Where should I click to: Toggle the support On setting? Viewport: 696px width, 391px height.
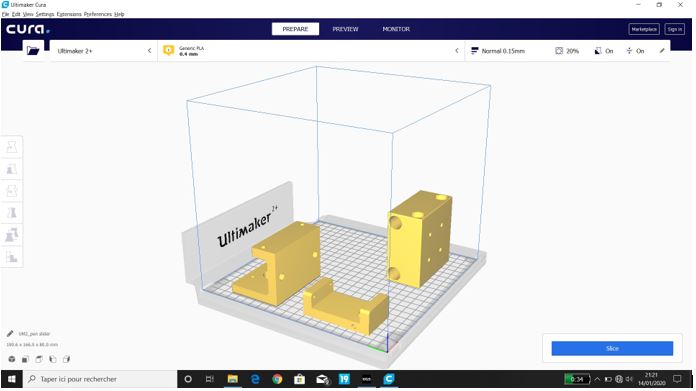tap(604, 51)
